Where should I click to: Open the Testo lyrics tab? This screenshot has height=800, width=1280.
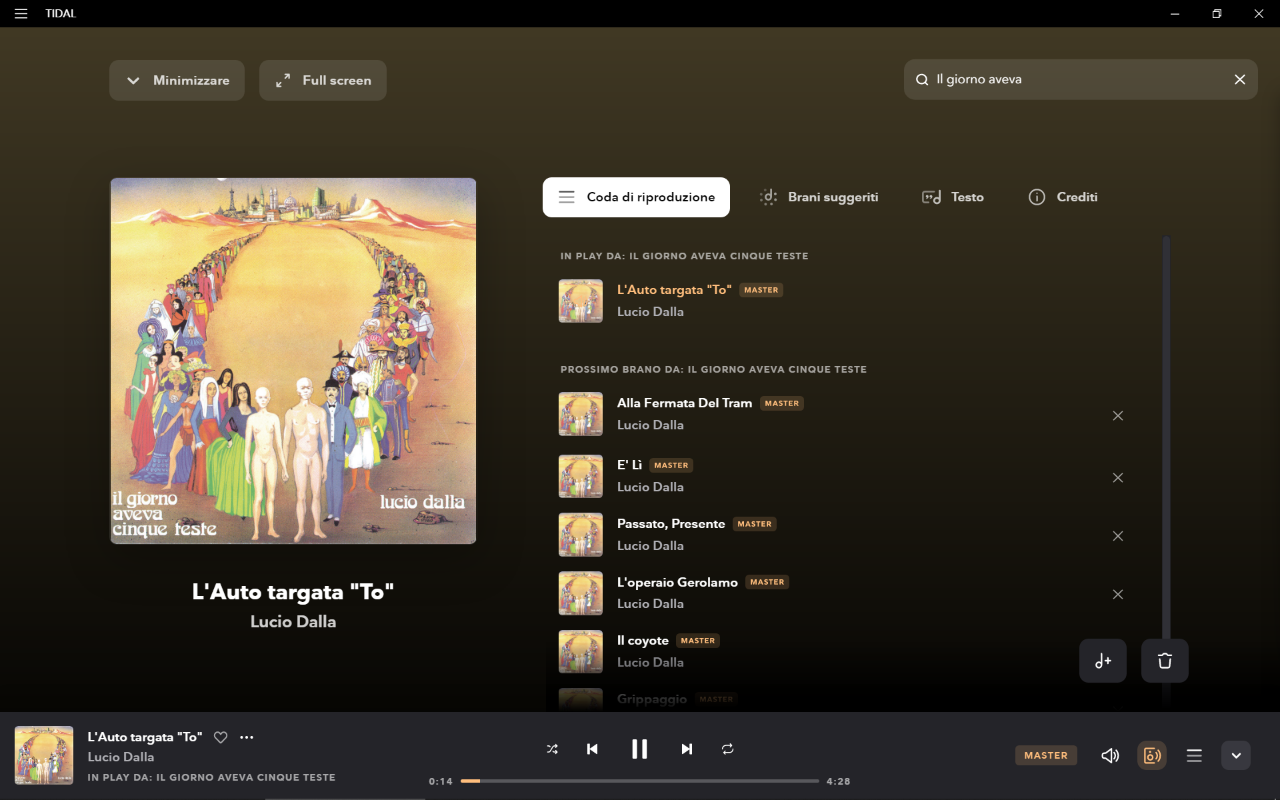point(953,197)
